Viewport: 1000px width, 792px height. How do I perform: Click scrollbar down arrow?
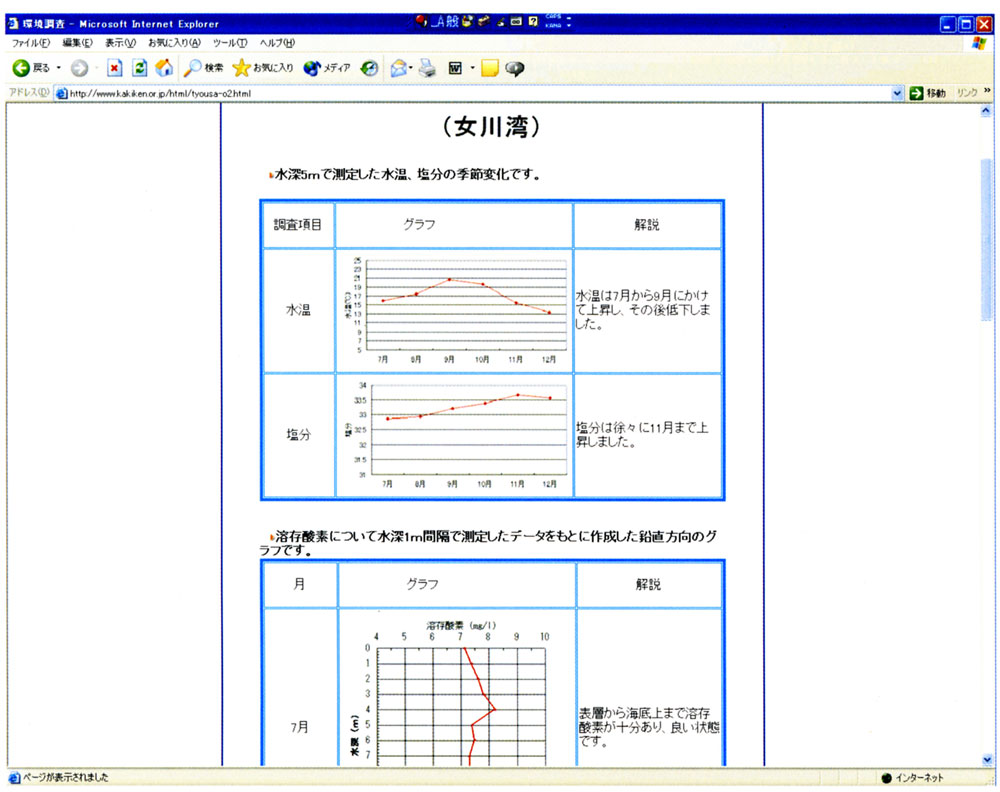point(987,759)
